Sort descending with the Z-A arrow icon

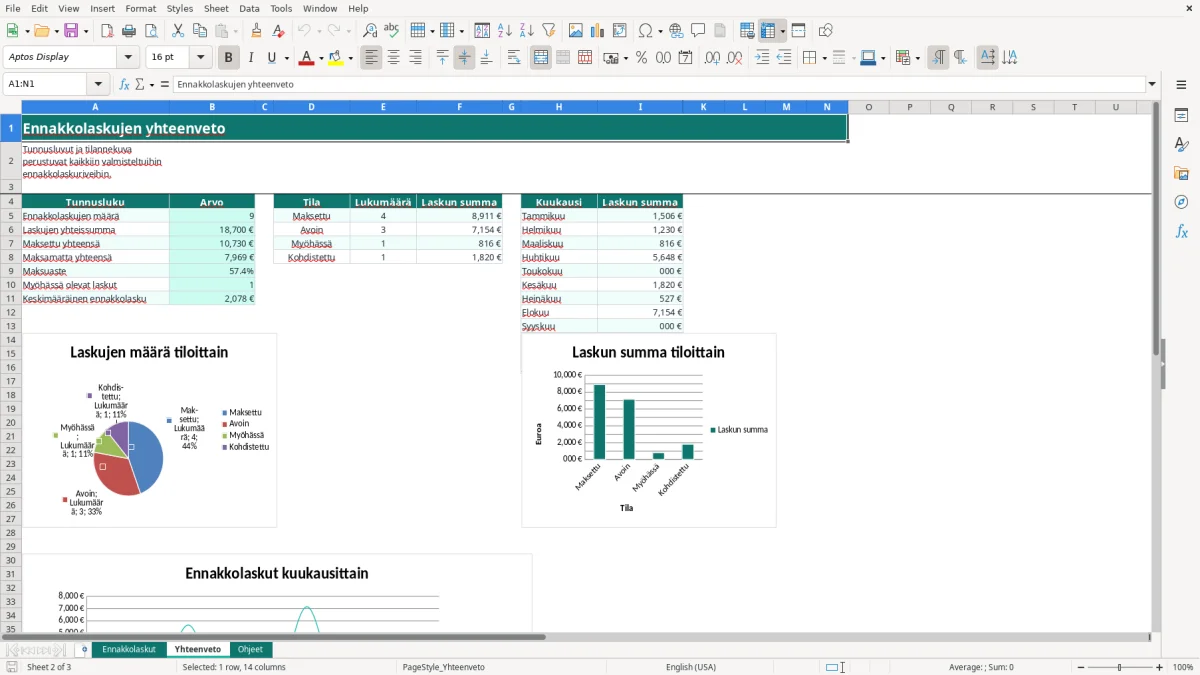point(527,31)
